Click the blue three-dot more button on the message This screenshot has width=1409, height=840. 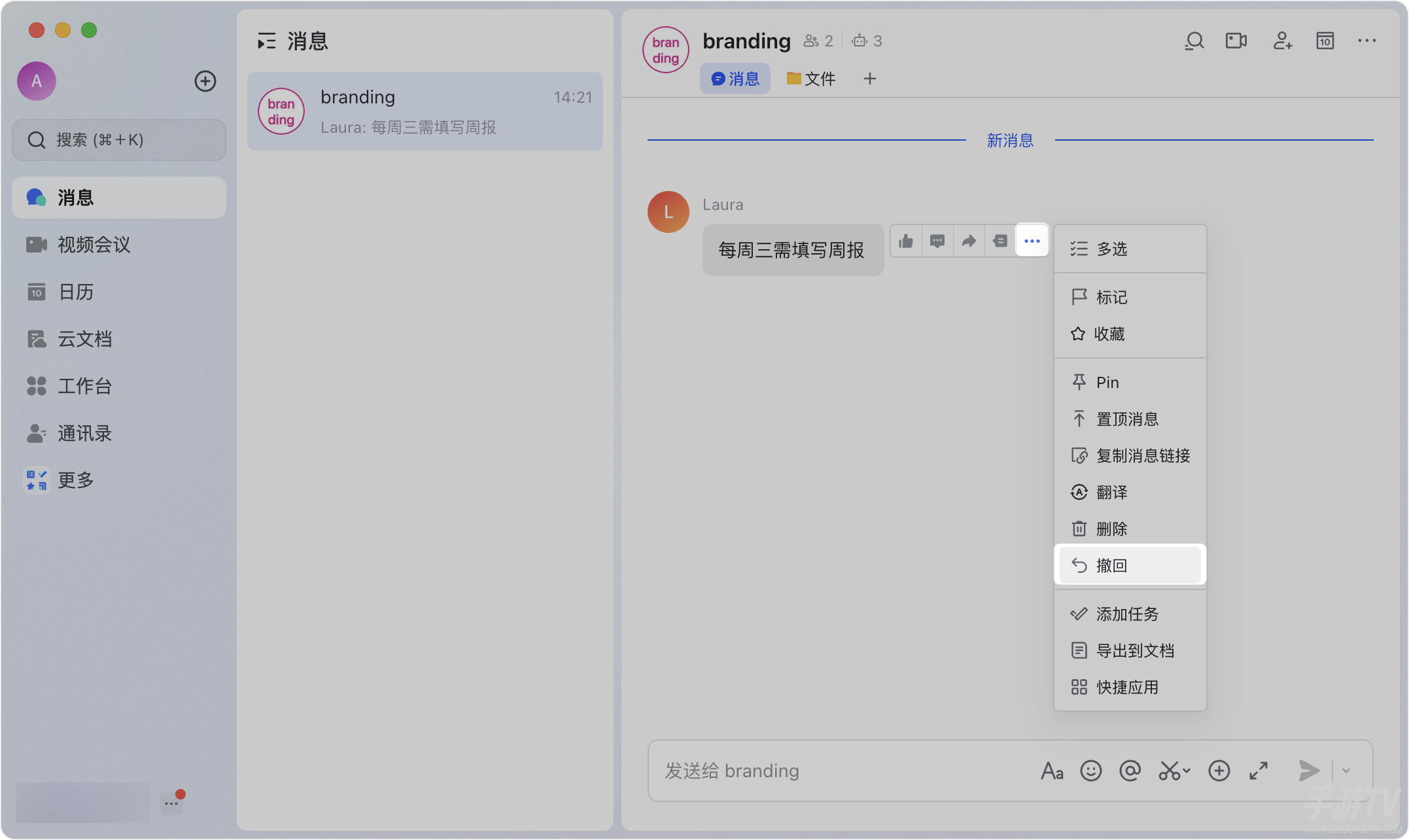click(x=1032, y=241)
